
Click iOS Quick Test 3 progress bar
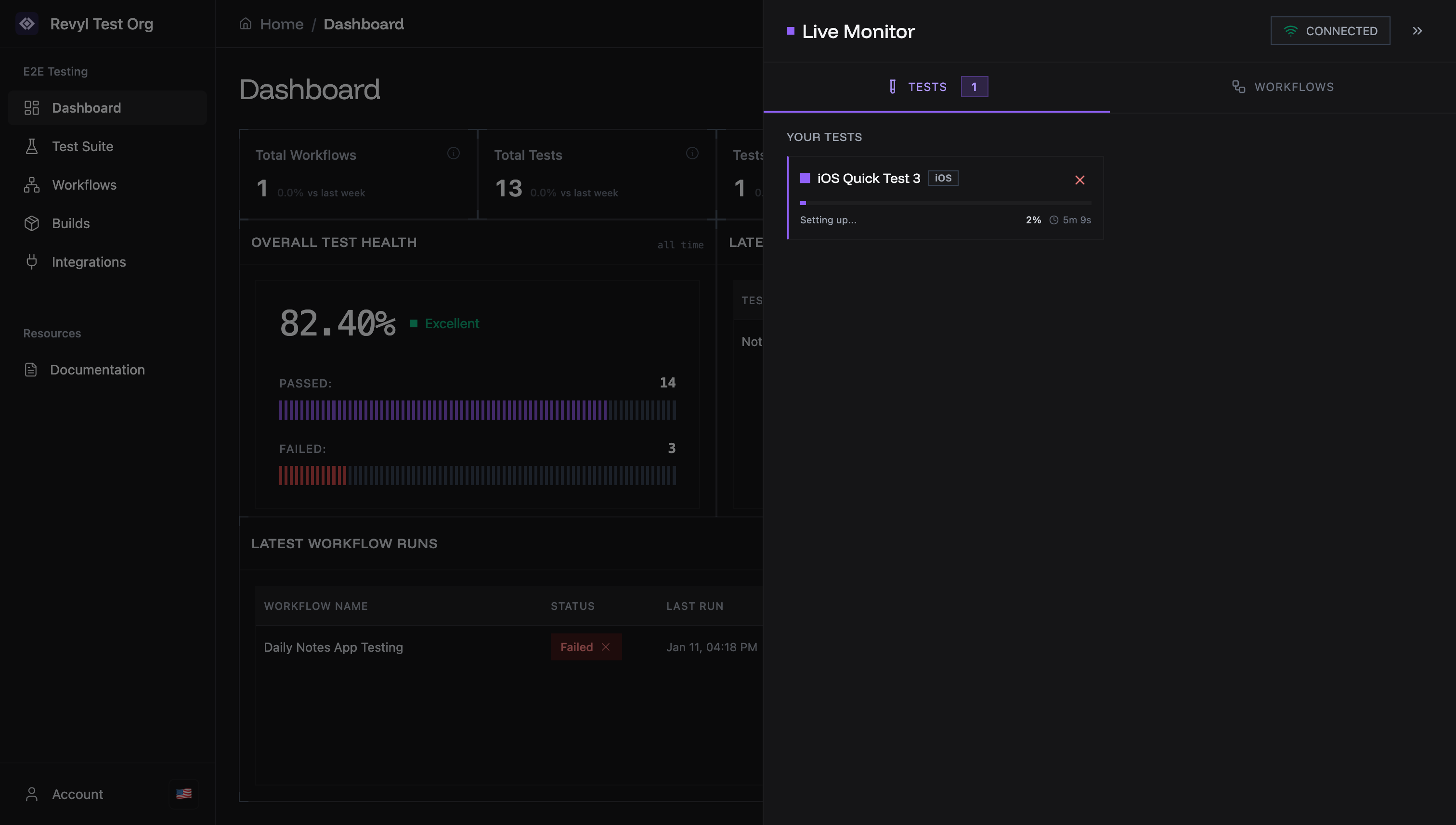tap(945, 203)
